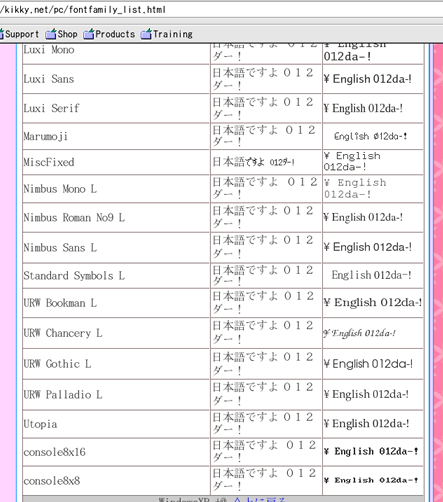Select the Nimbus Sans L font name

point(60,248)
